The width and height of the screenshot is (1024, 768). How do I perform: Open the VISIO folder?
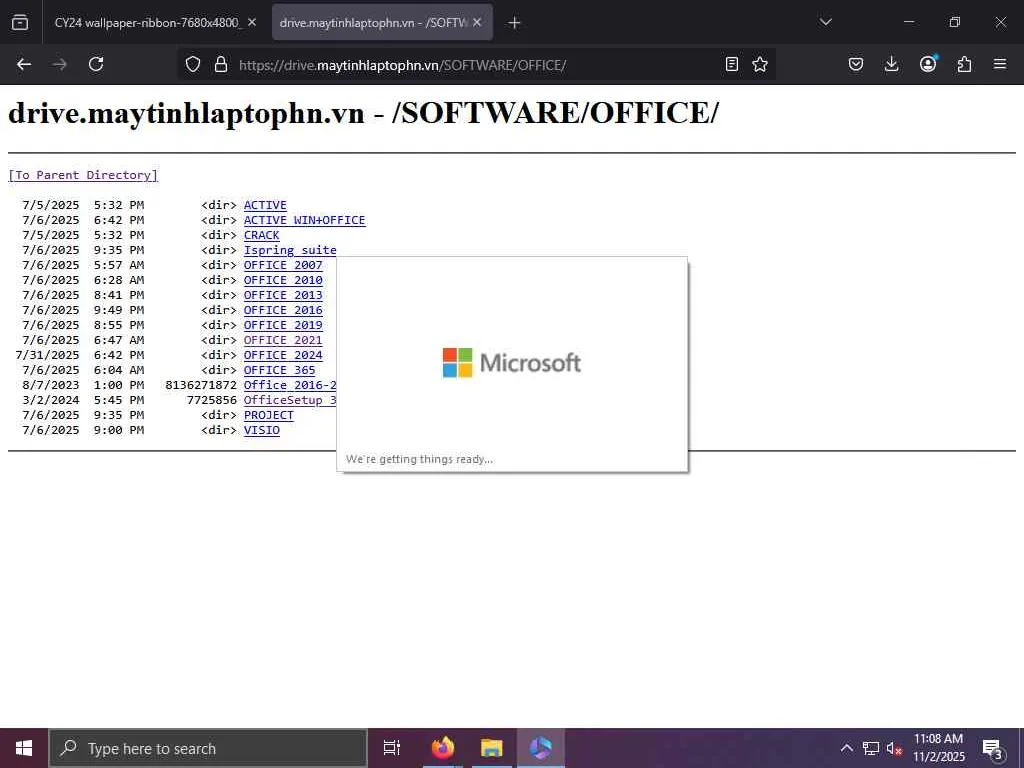tap(261, 430)
